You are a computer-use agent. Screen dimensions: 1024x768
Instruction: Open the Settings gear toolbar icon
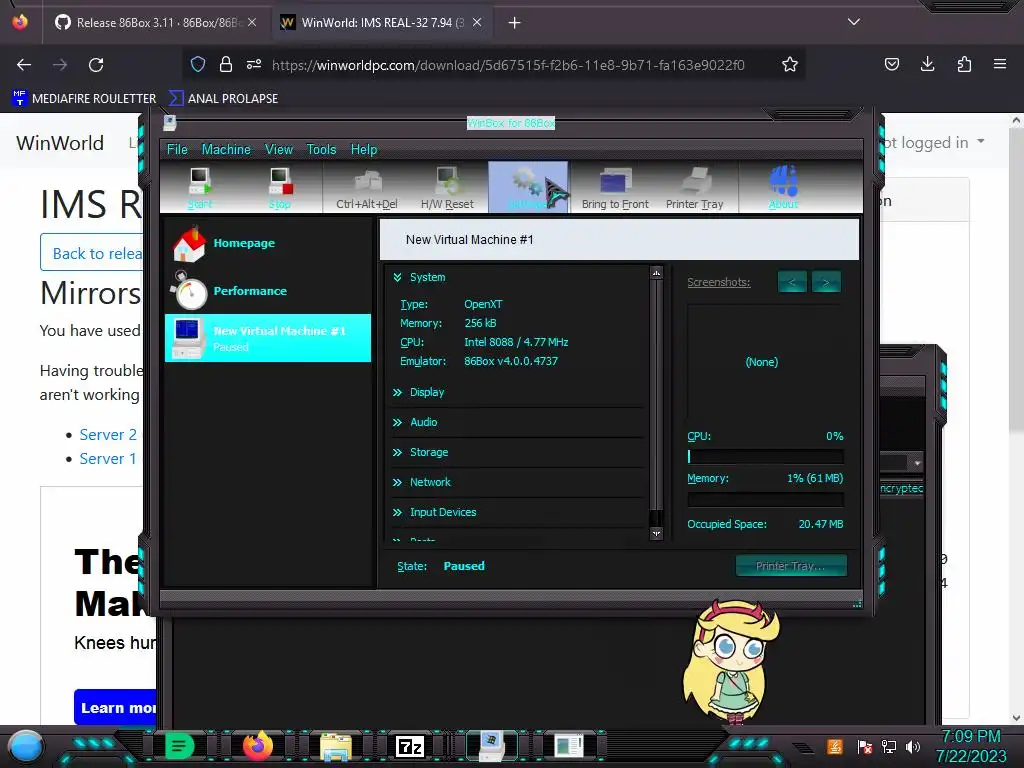click(x=528, y=187)
